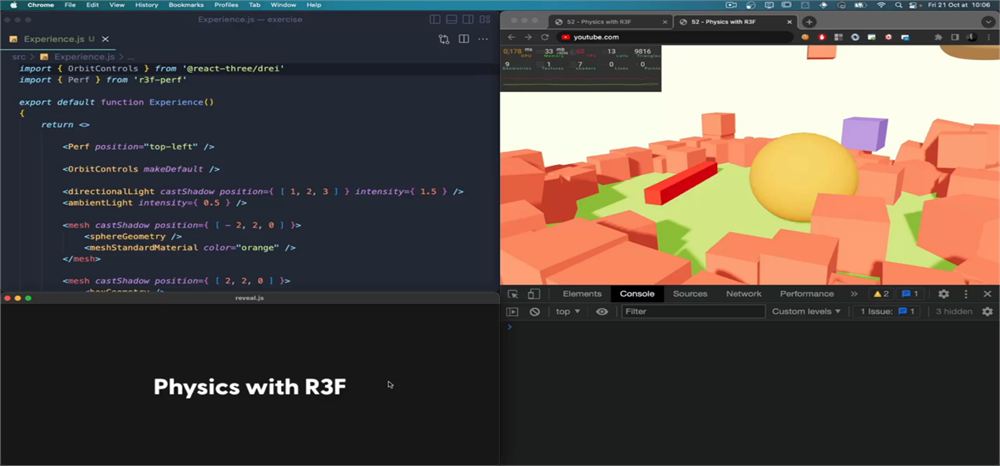Switch to the Performance DevTools tab
Viewport: 1000px width, 466px height.
pyautogui.click(x=807, y=294)
